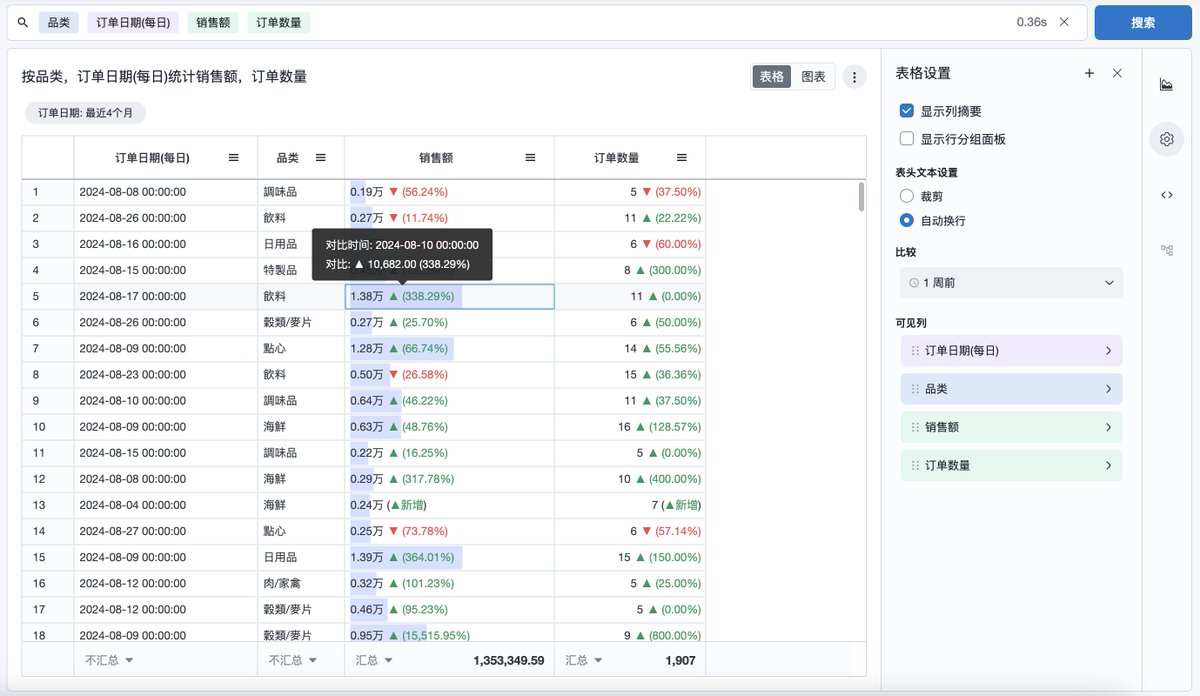Image resolution: width=1200 pixels, height=696 pixels.
Task: Grab handle icon of 订单日期(每日) visible column
Action: point(915,351)
